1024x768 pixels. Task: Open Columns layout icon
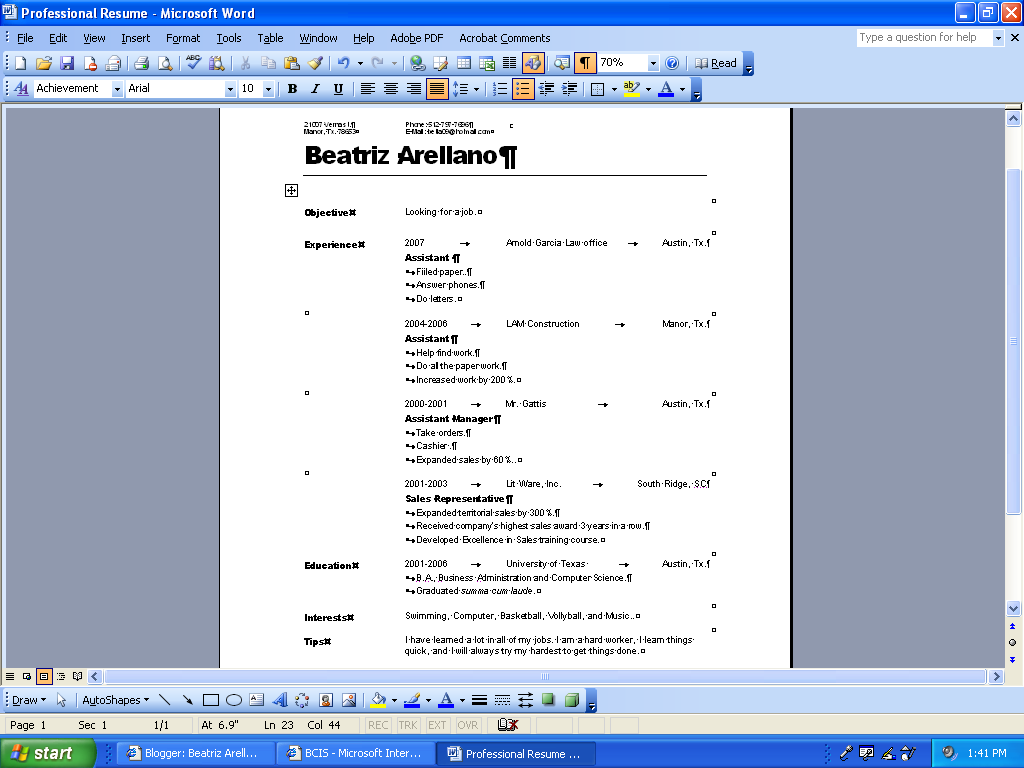[x=509, y=63]
